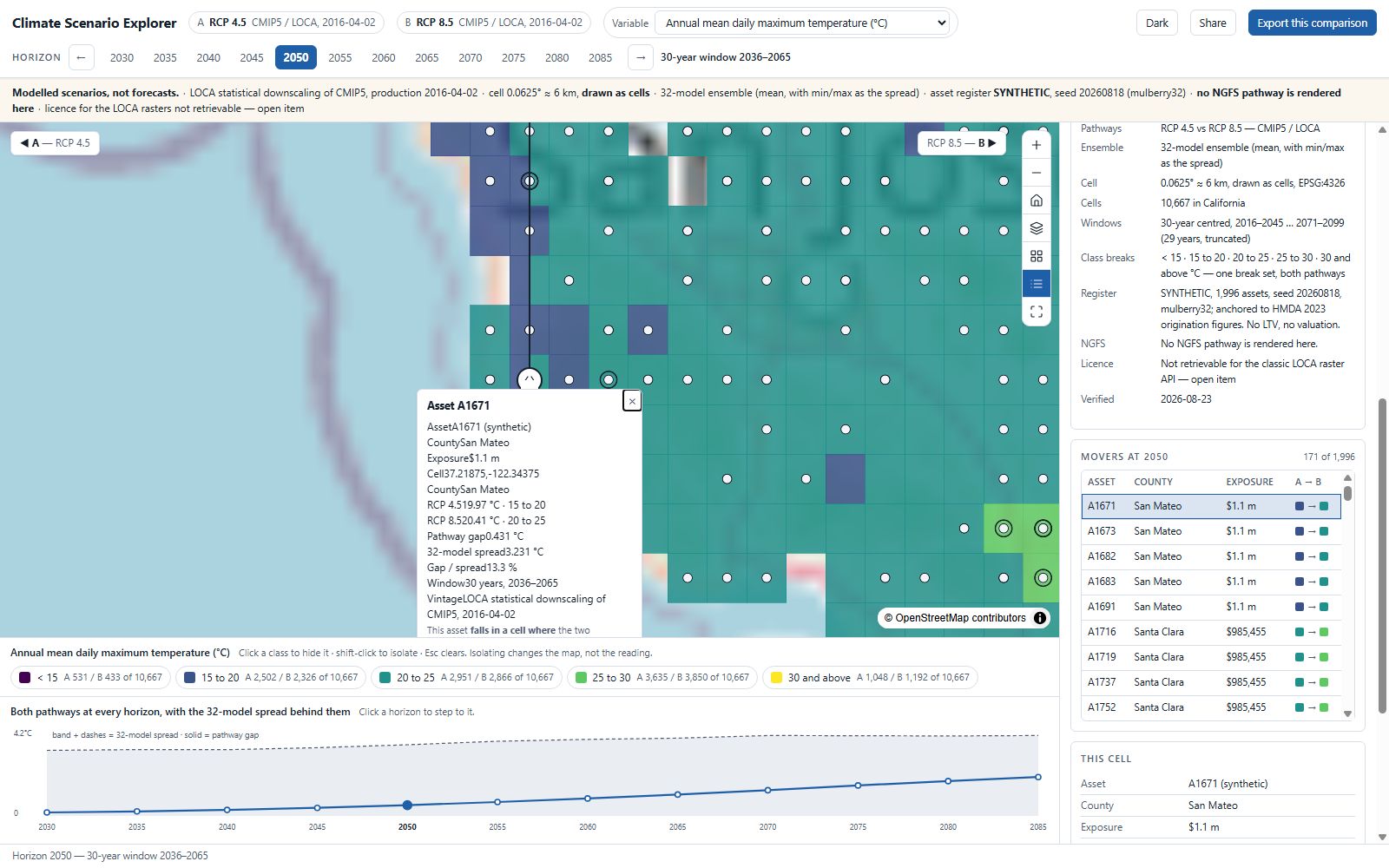Open the map layers stack icon

pyautogui.click(x=1037, y=228)
